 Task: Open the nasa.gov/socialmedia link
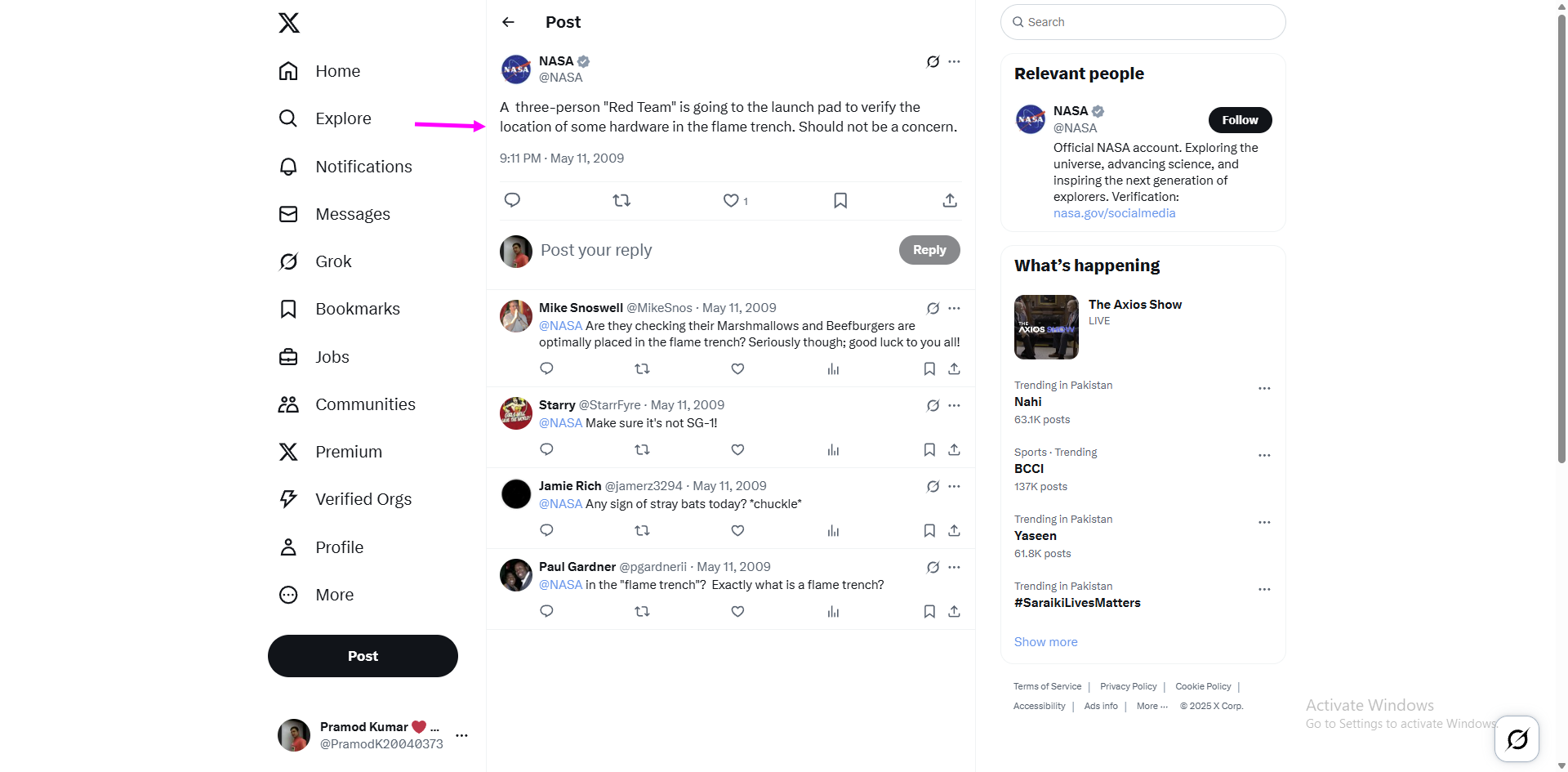click(1114, 213)
